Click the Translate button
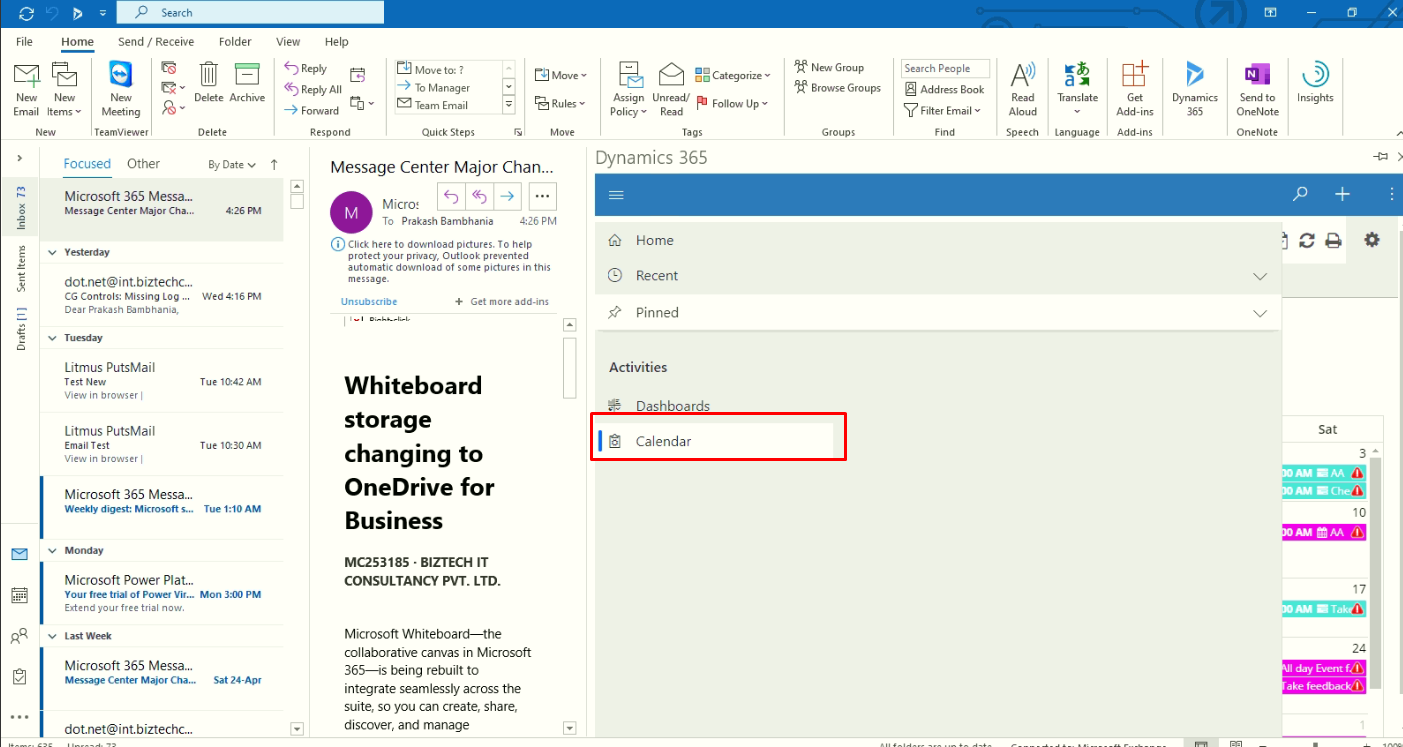 [x=1078, y=89]
